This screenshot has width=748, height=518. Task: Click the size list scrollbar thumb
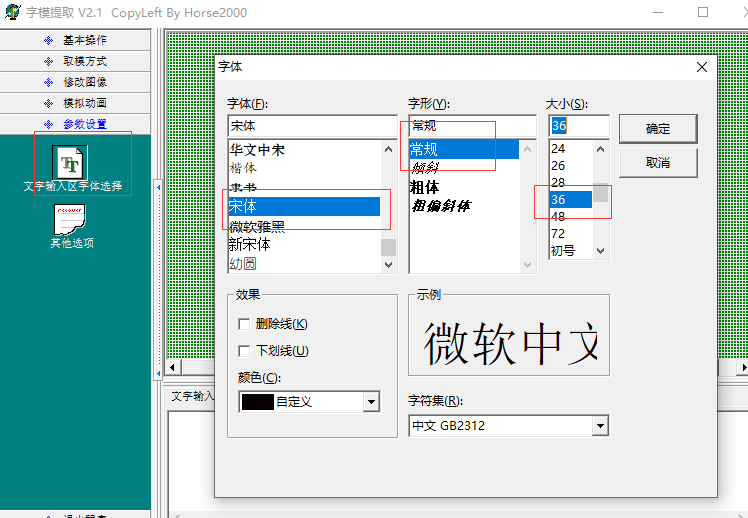[601, 193]
